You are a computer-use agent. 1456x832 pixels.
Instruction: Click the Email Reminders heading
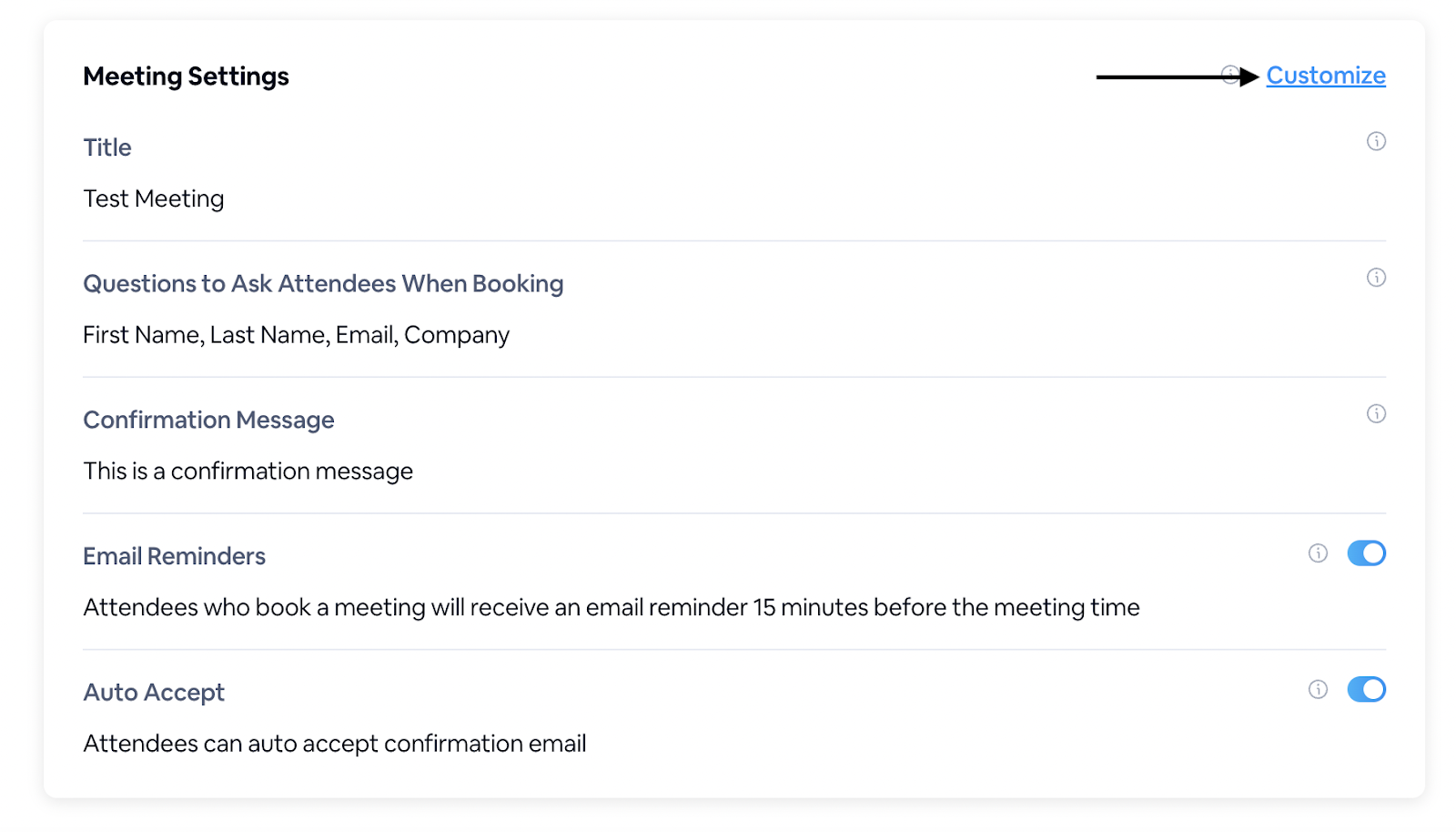174,556
